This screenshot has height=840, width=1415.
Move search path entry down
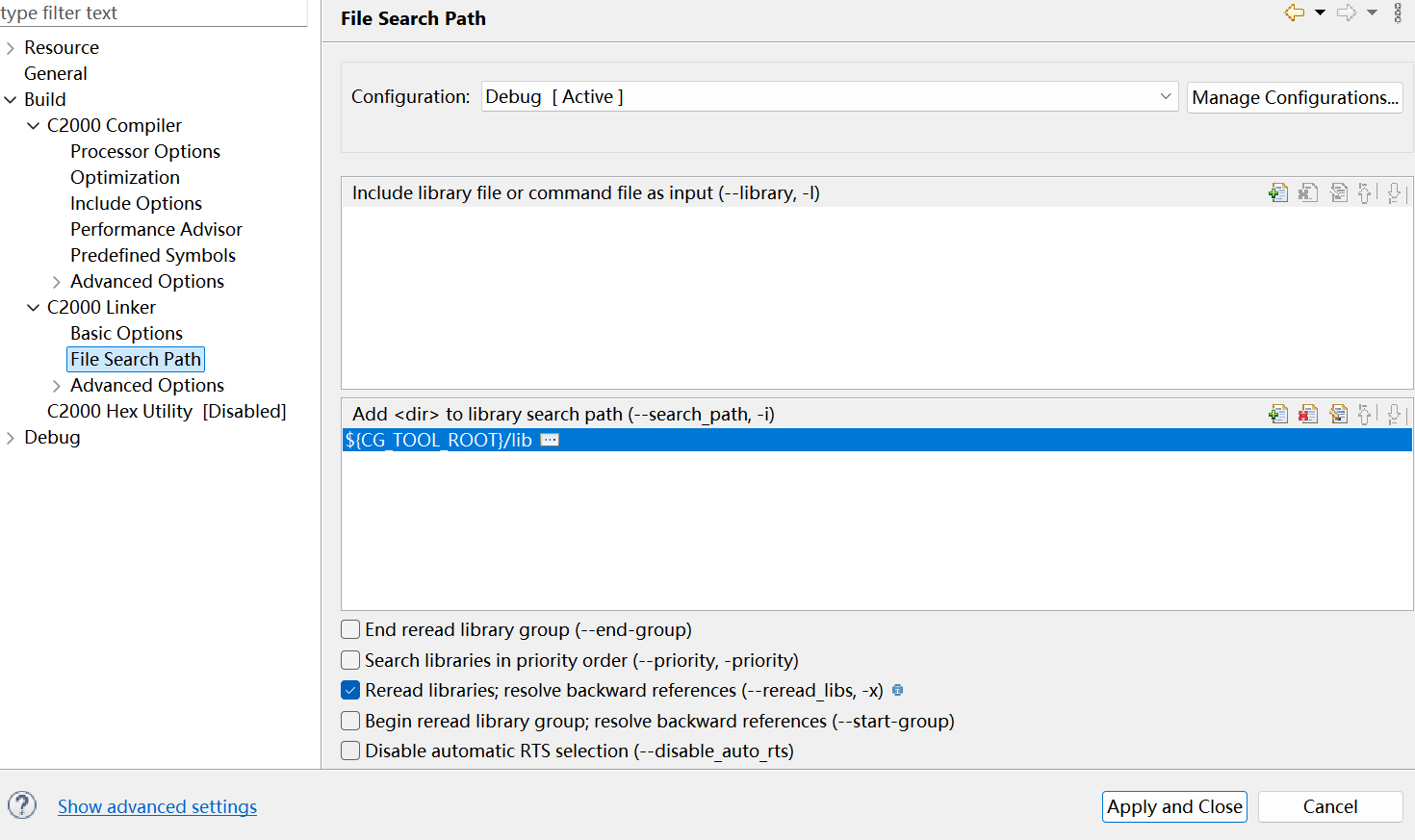[x=1395, y=414]
